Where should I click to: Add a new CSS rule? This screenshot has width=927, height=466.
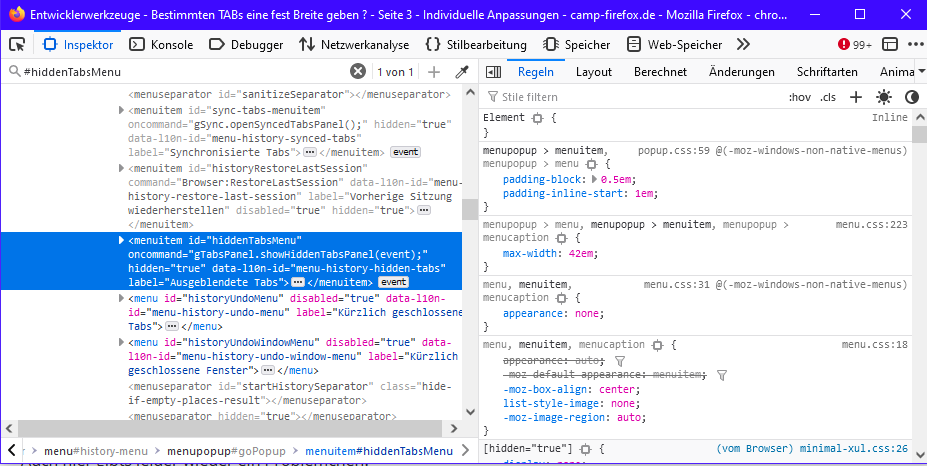[x=856, y=97]
